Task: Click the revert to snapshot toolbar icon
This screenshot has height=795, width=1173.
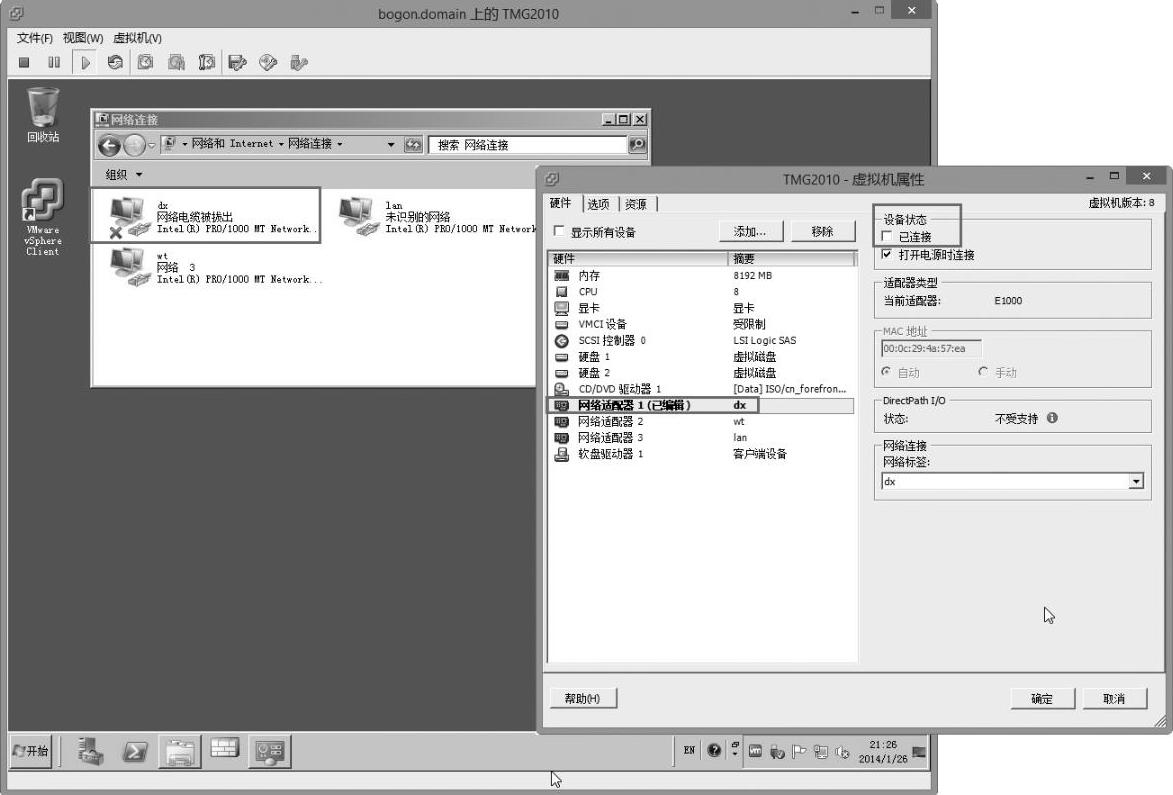Action: [x=177, y=63]
